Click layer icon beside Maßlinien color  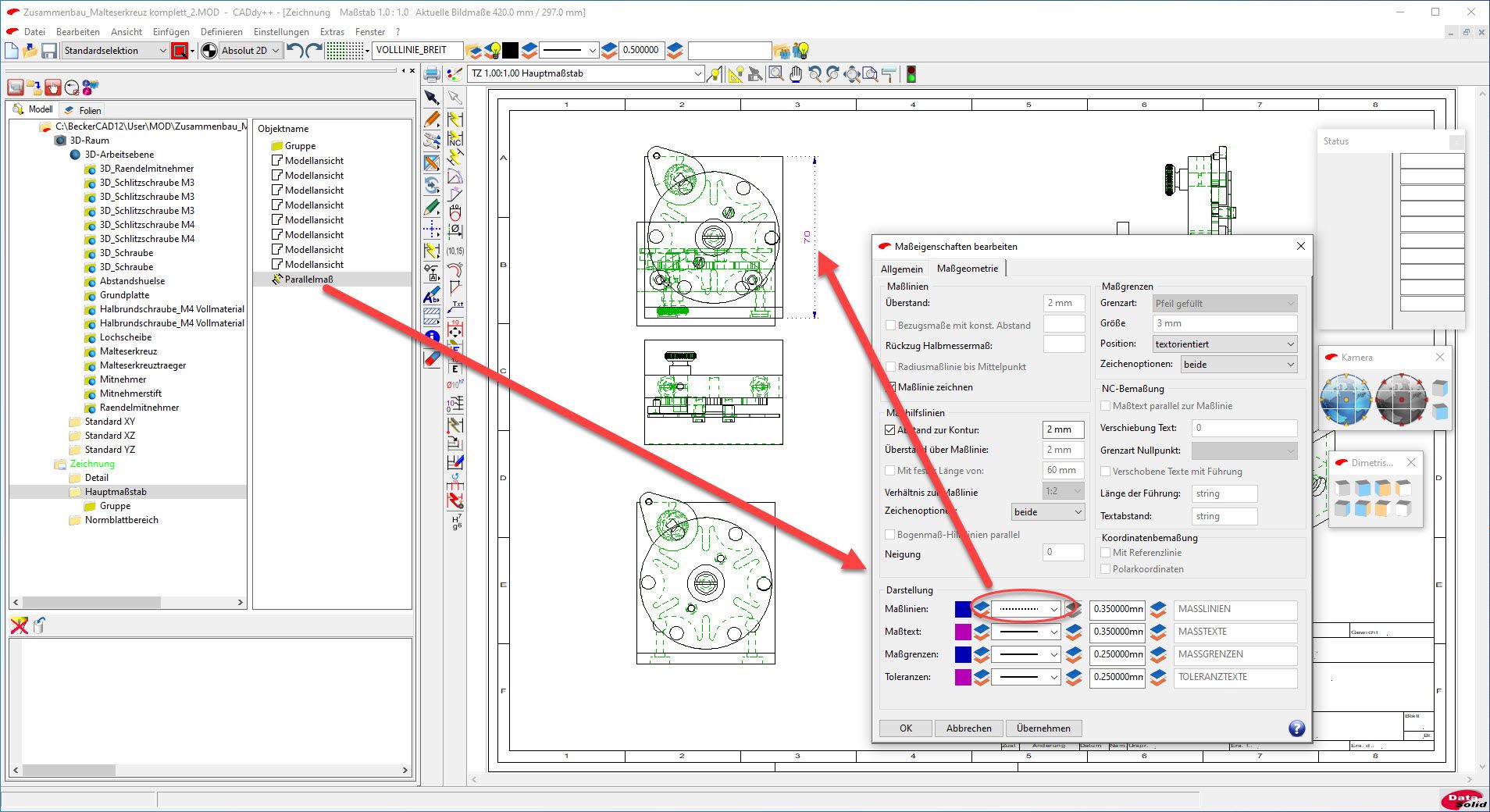point(981,609)
